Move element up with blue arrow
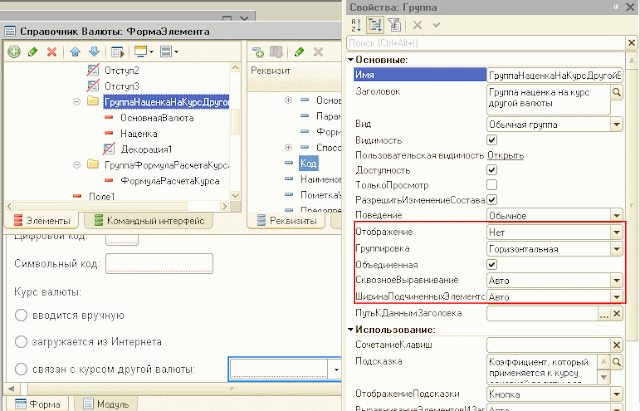This screenshot has width=640, height=411. (75, 52)
